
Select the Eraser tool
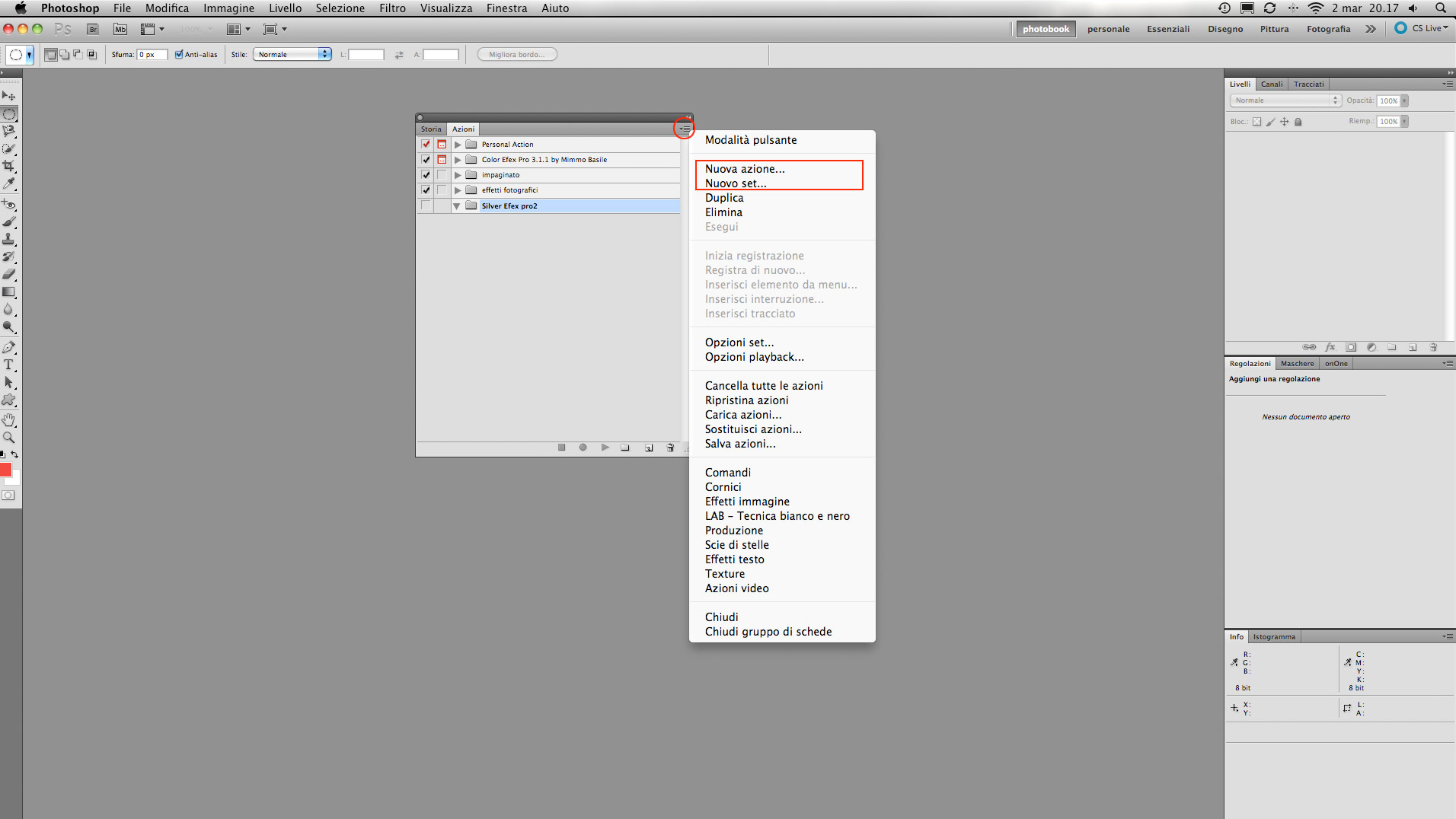[x=9, y=274]
